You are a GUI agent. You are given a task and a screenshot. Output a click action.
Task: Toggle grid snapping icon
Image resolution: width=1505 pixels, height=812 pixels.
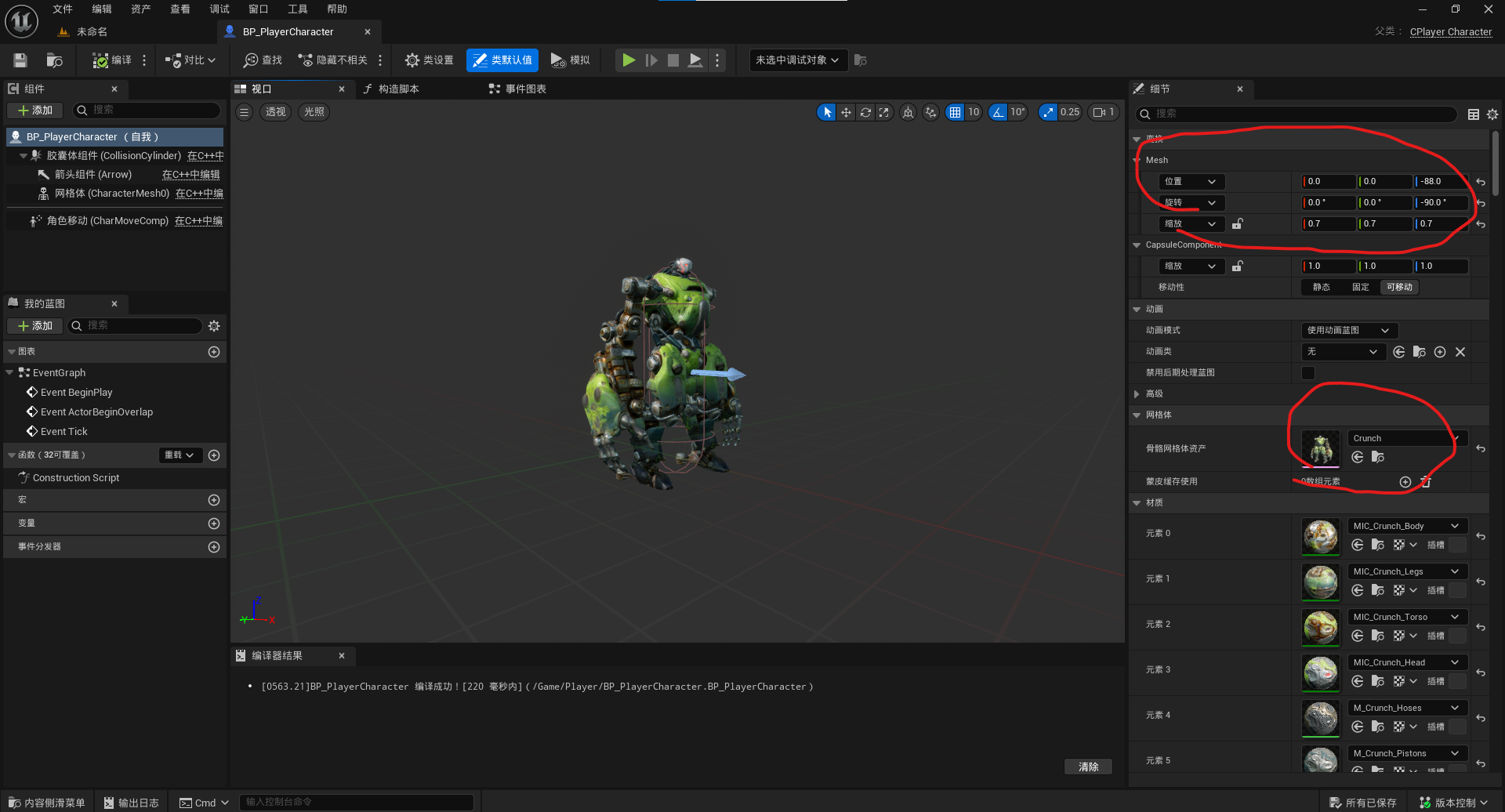click(955, 112)
